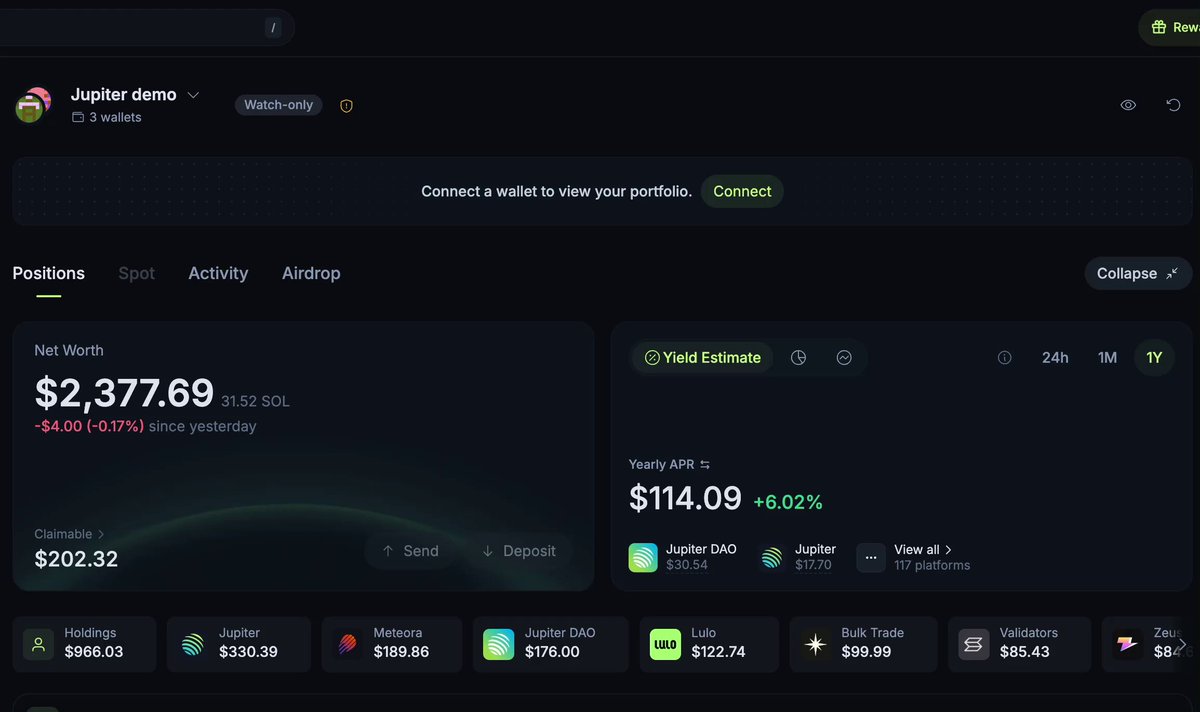Open the Bulk Trade platform card
This screenshot has height=712, width=1200.
coord(863,643)
